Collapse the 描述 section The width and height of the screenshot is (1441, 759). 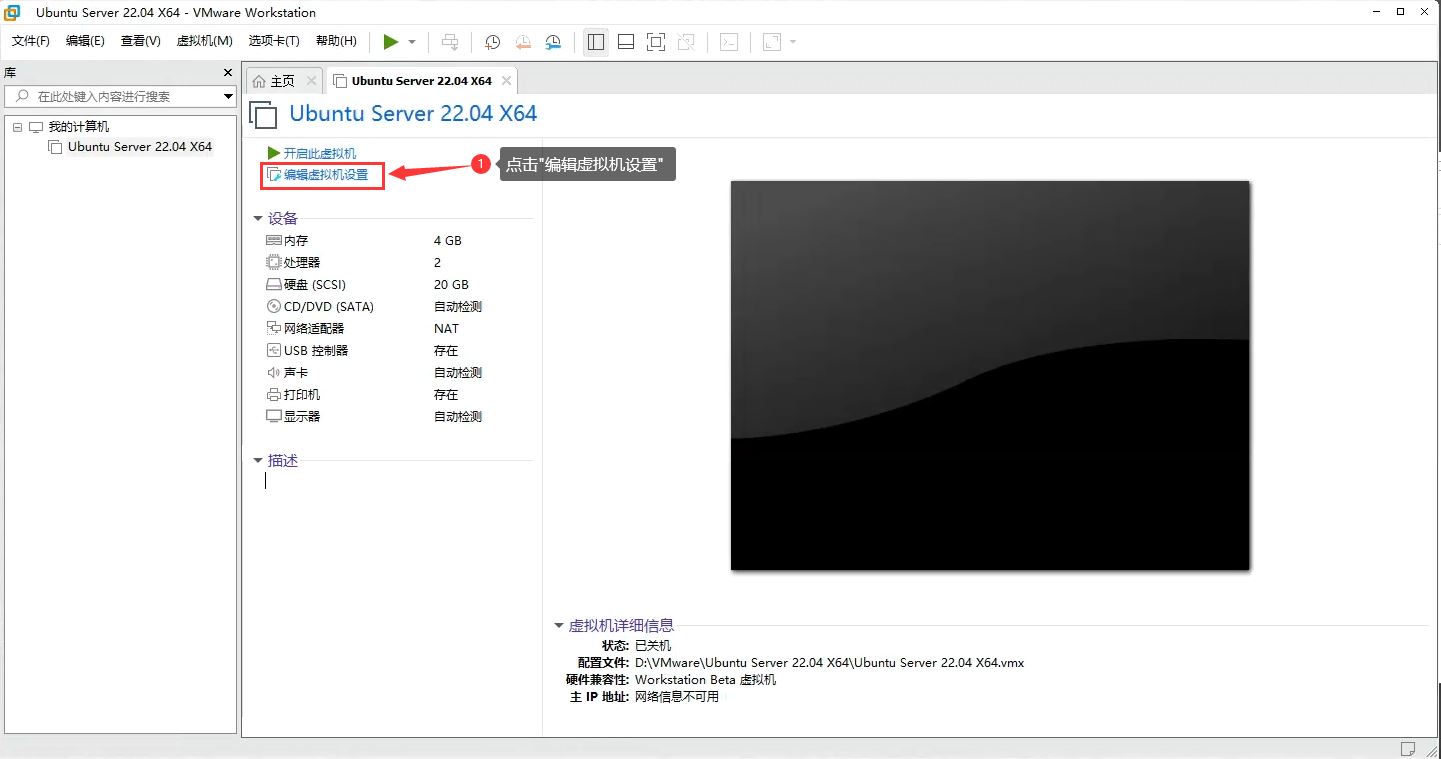pos(258,461)
